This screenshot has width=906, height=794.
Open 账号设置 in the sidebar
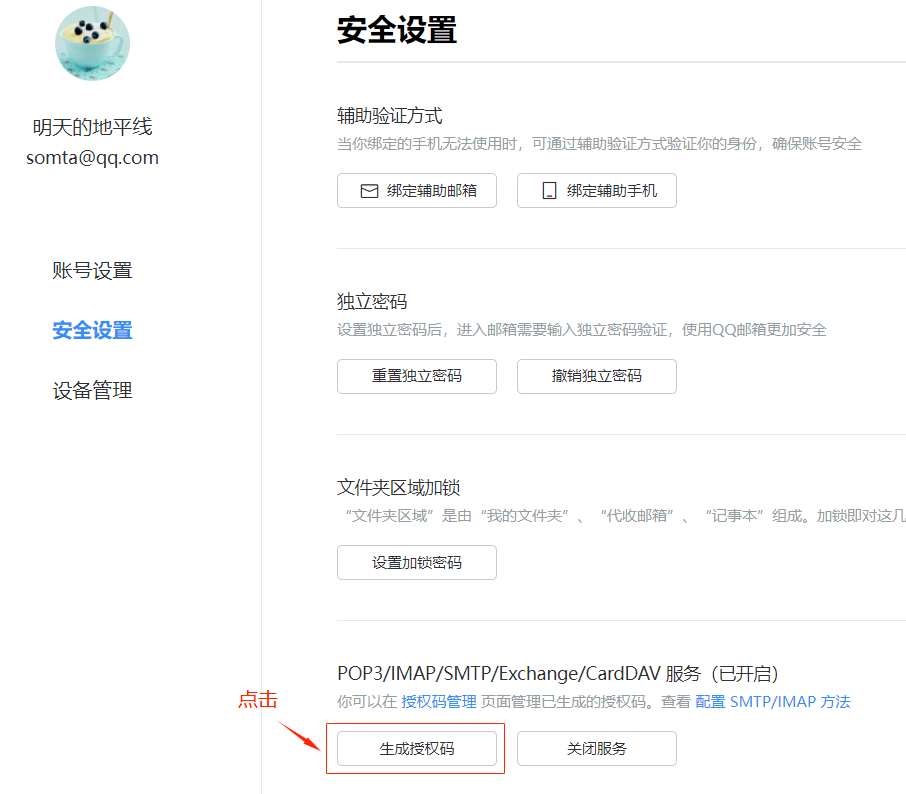click(92, 271)
